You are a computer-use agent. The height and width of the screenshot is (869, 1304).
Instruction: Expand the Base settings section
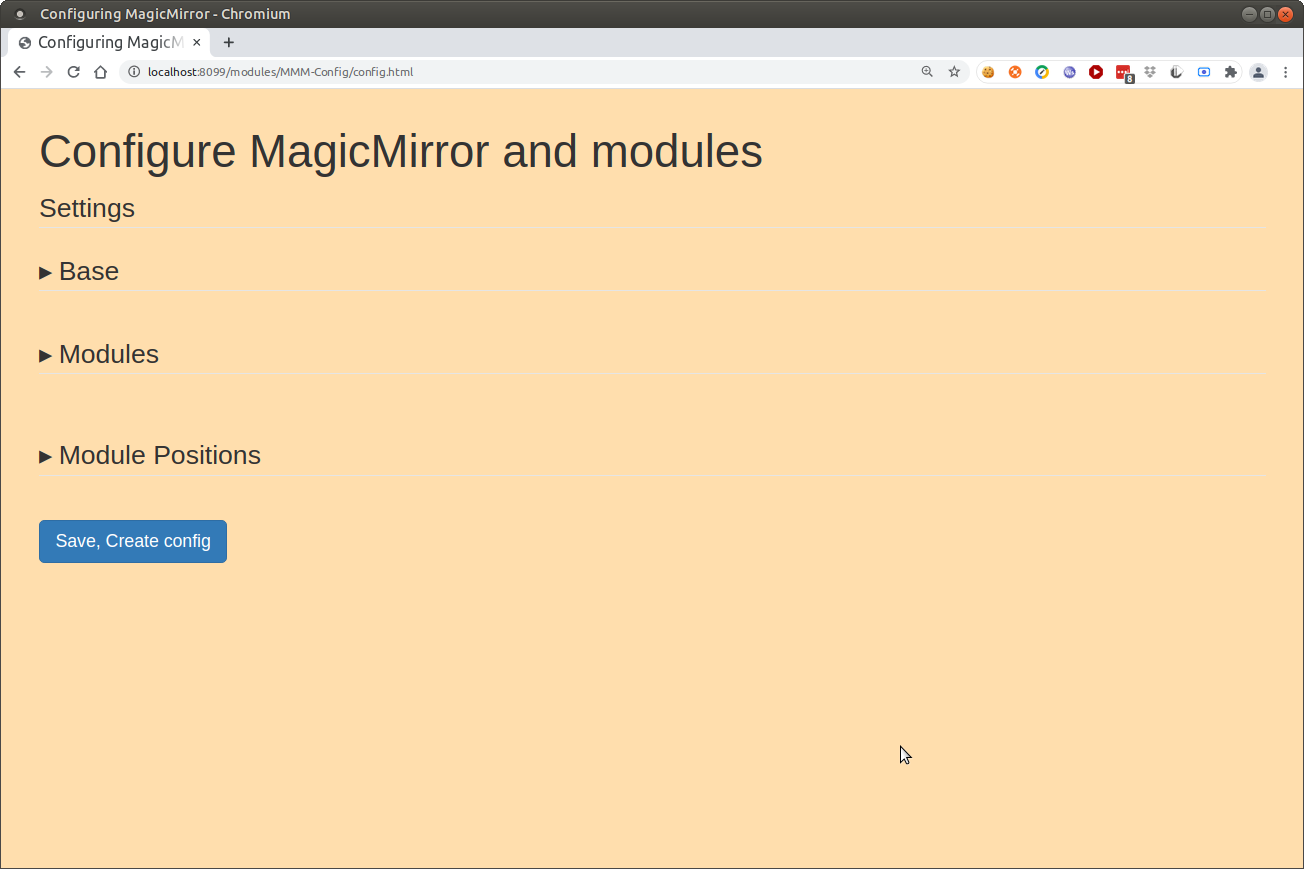[x=79, y=272]
